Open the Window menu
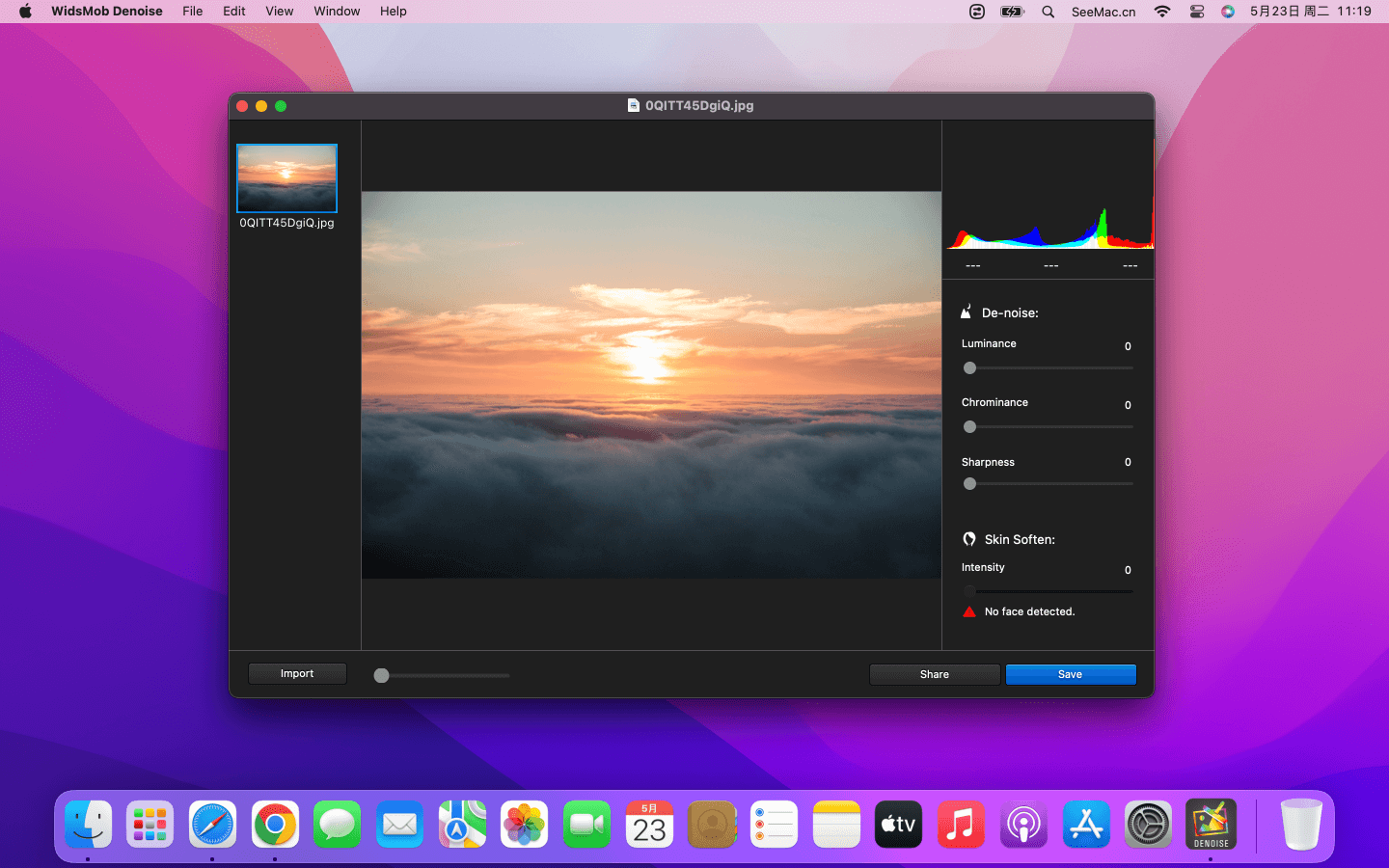The height and width of the screenshot is (868, 1389). 337,12
